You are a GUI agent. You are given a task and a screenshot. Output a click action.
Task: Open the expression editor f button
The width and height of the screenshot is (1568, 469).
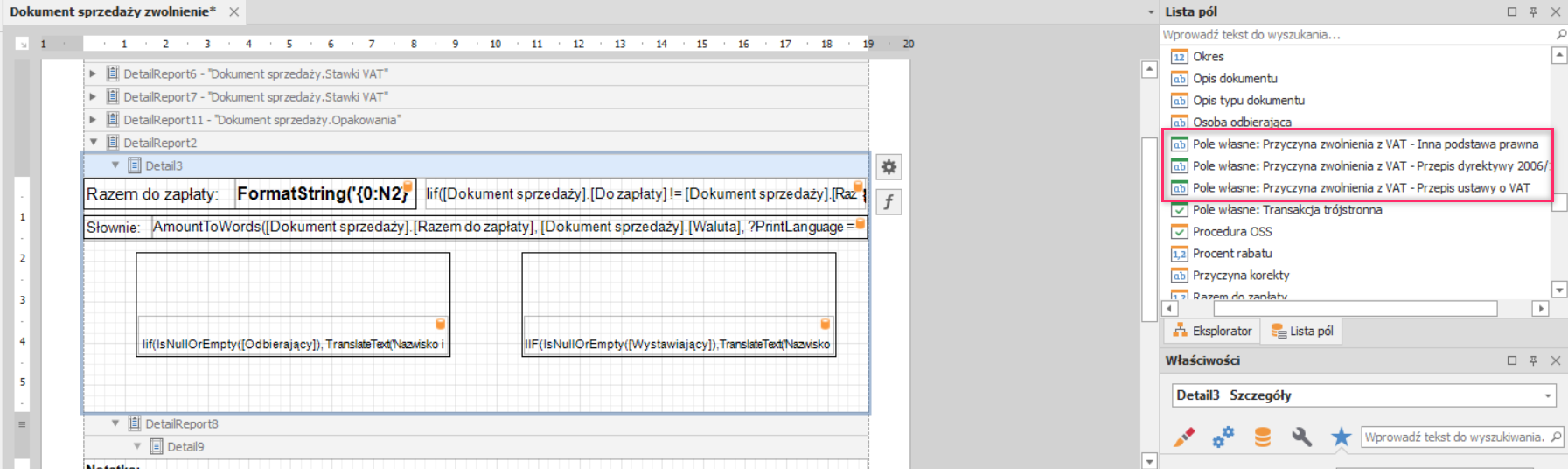pos(889,202)
